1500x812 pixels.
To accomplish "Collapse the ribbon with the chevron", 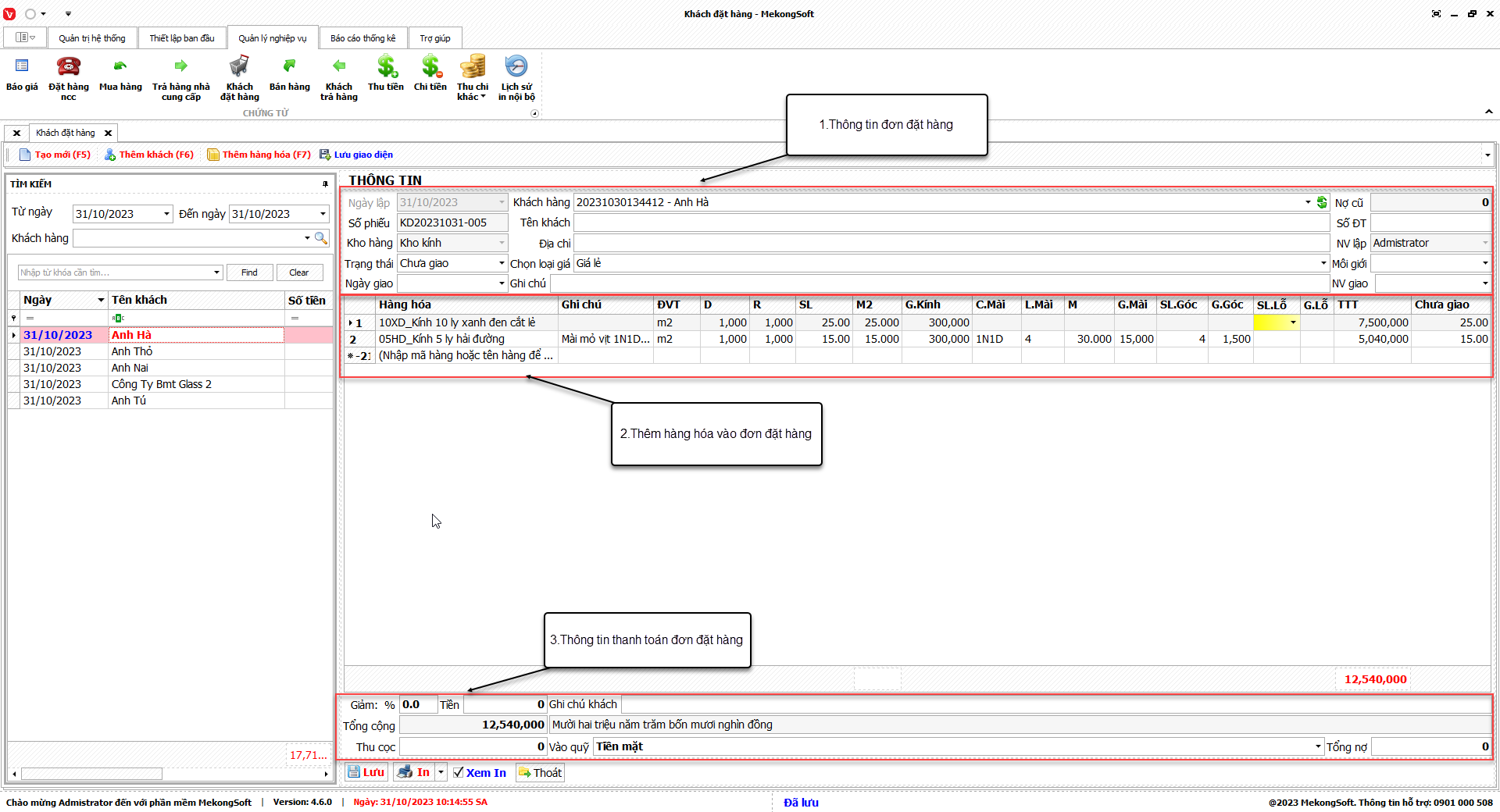I will pyautogui.click(x=1489, y=112).
